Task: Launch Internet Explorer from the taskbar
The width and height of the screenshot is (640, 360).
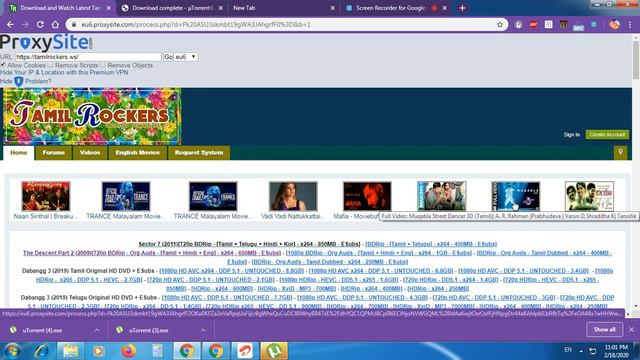Action: coord(42,351)
